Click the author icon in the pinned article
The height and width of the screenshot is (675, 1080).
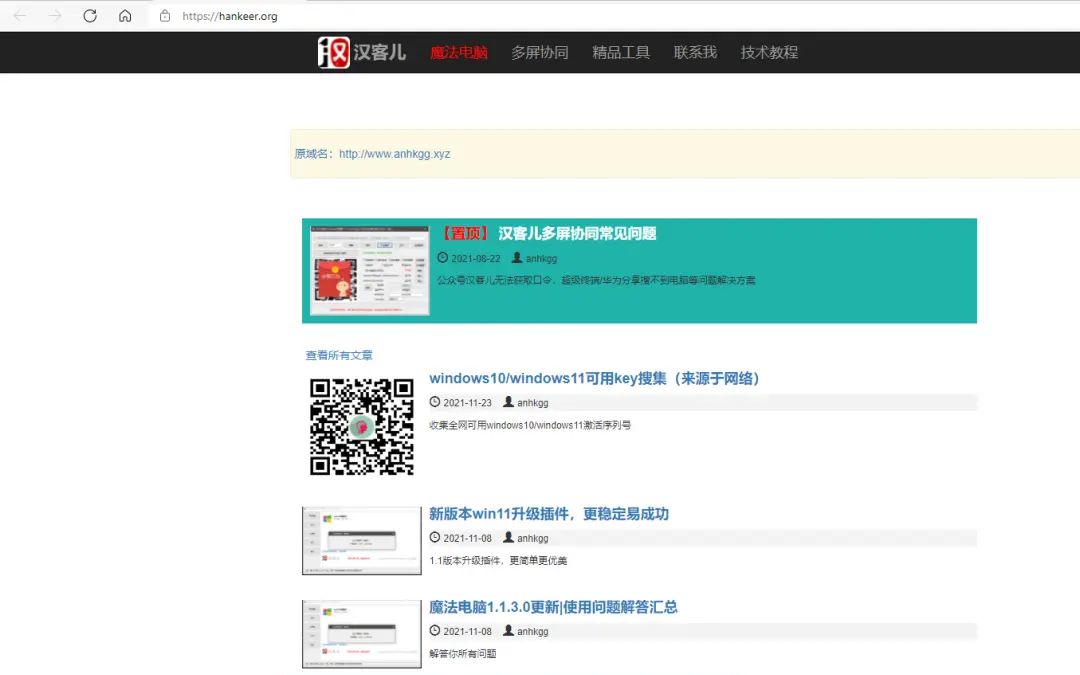pyautogui.click(x=517, y=258)
